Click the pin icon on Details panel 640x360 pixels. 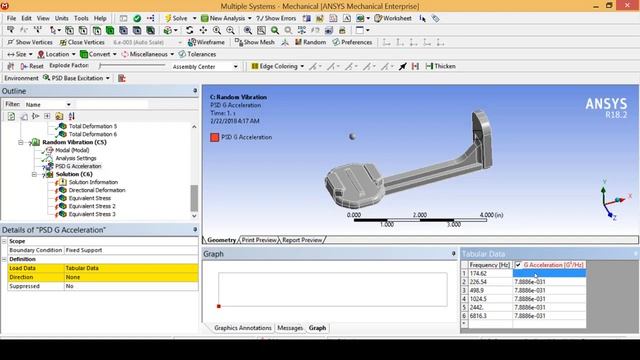(195, 229)
